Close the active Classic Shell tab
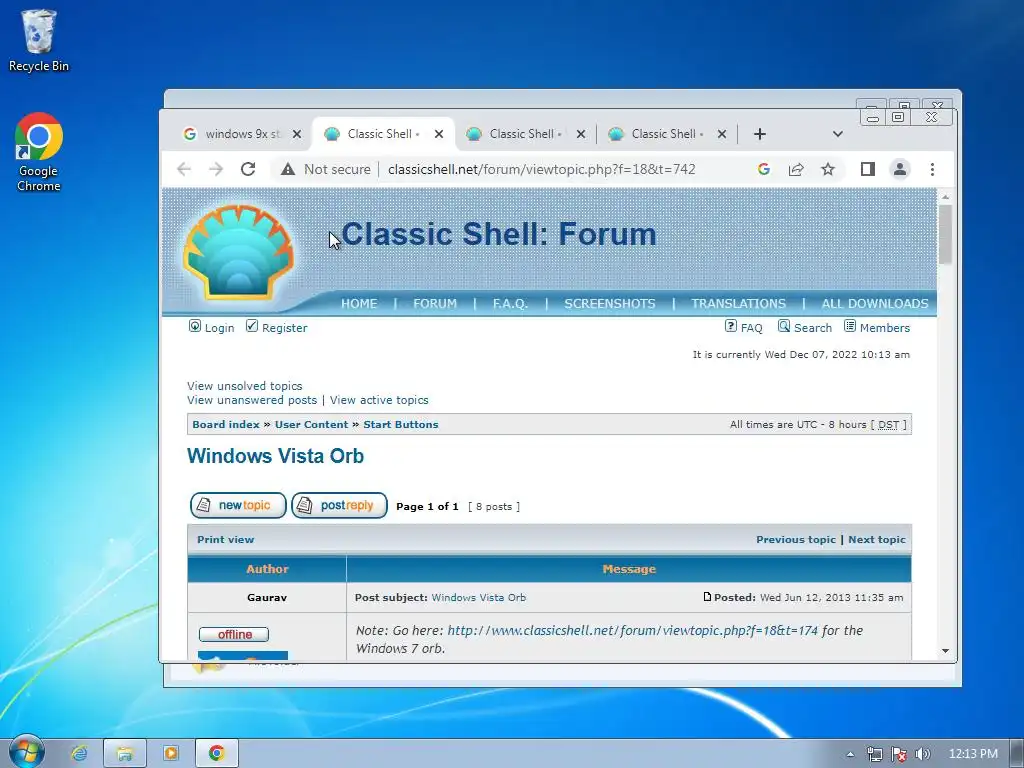 439,134
